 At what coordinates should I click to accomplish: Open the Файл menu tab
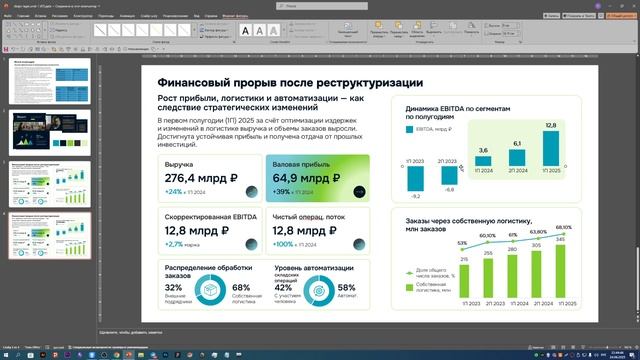(7, 16)
